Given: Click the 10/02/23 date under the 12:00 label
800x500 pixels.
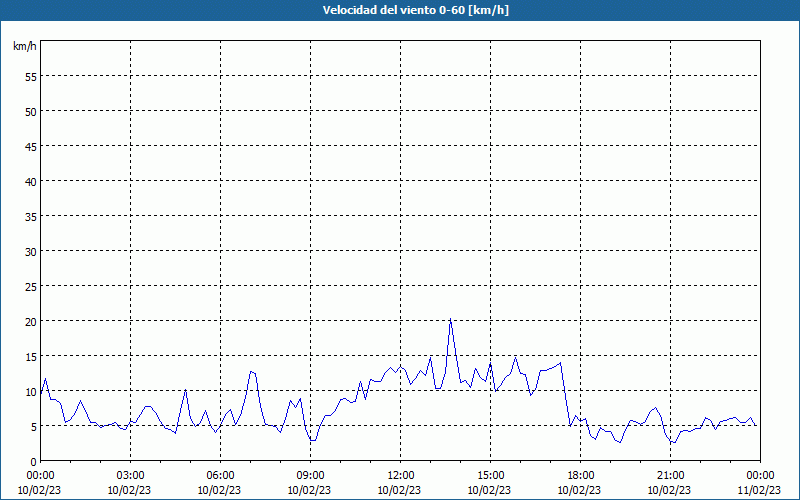Looking at the screenshot, I should [x=399, y=490].
